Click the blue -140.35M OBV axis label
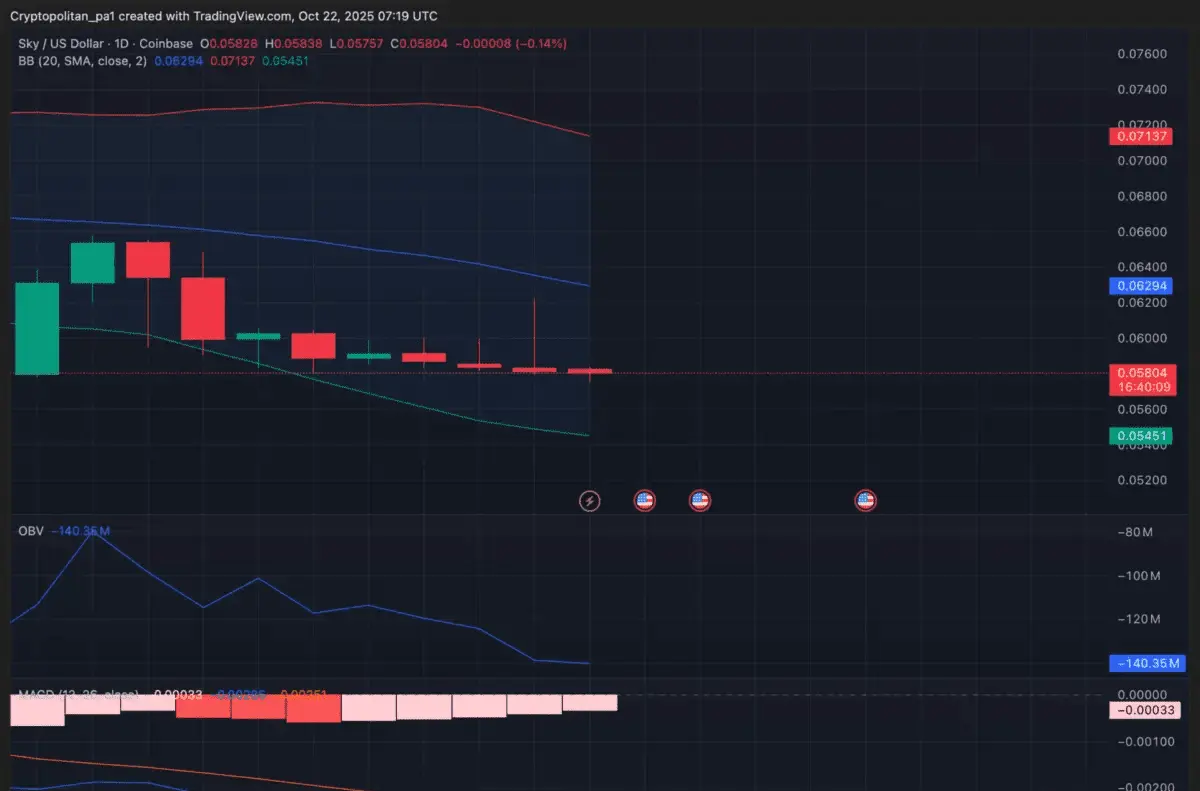 (1147, 663)
